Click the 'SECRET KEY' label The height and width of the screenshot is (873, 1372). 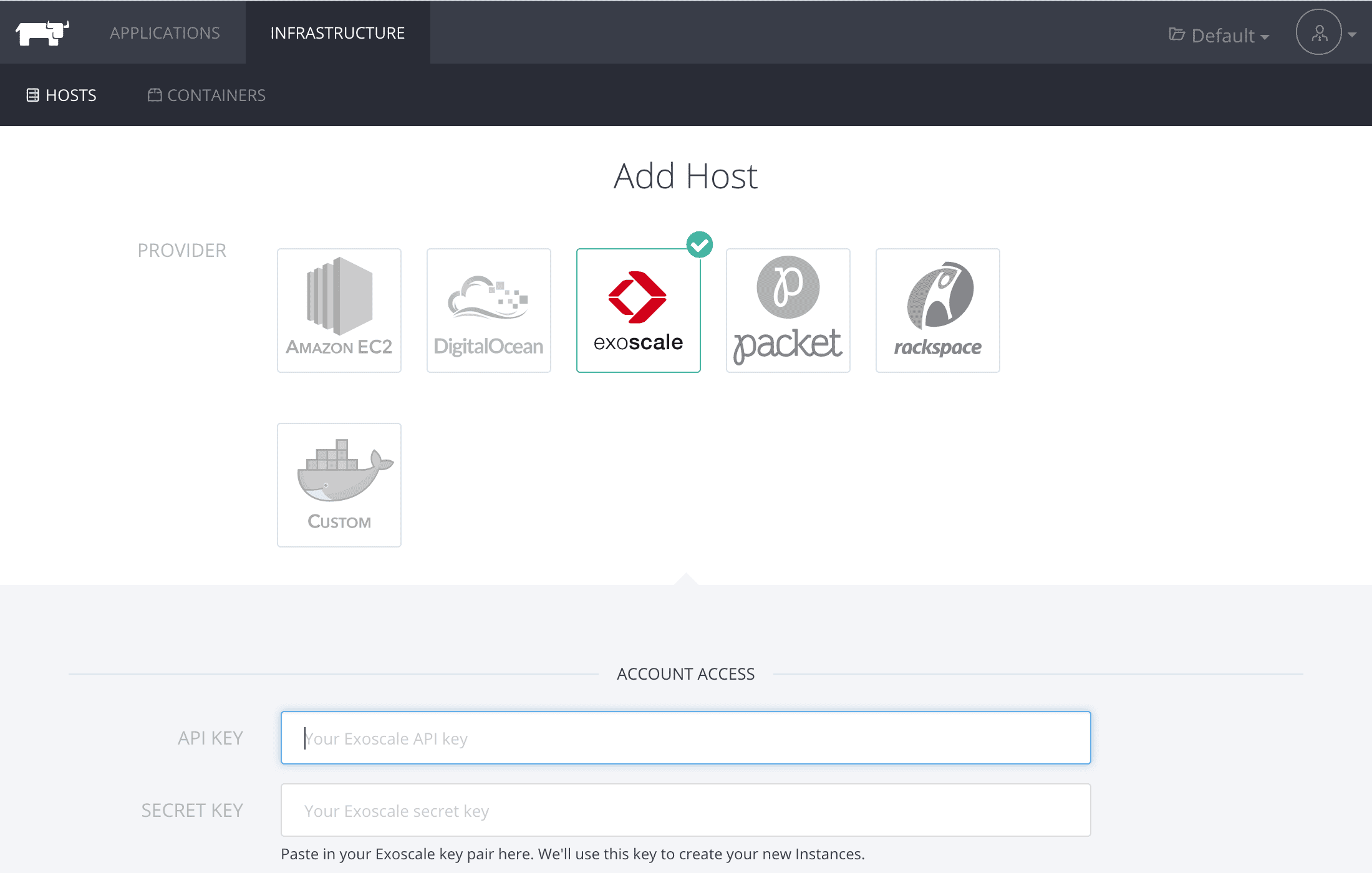192,810
